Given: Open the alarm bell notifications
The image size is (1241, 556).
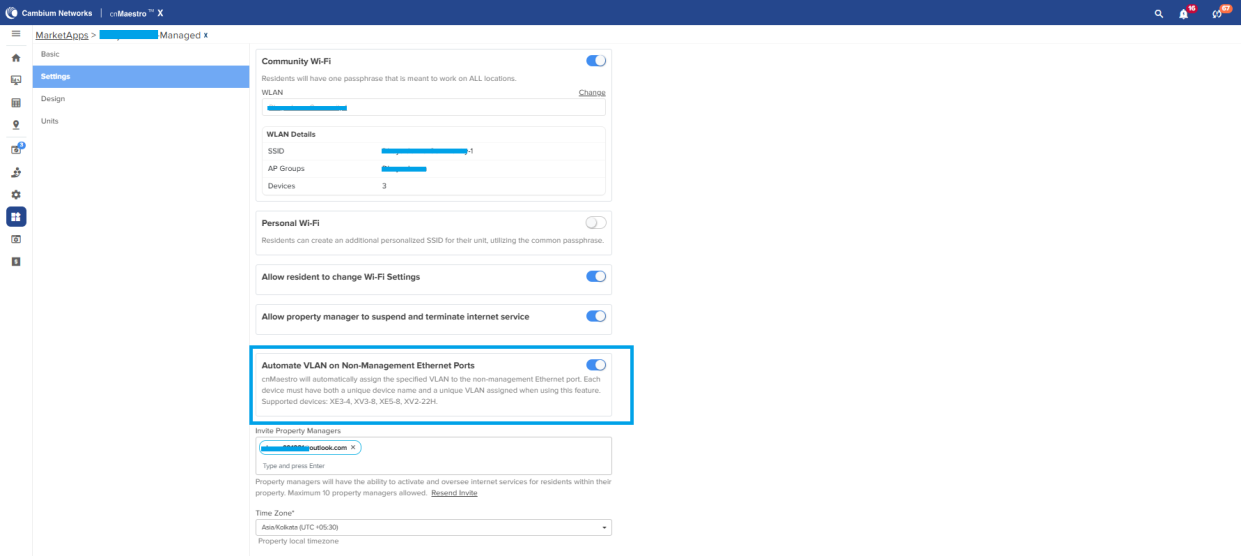Looking at the screenshot, I should pyautogui.click(x=1184, y=13).
